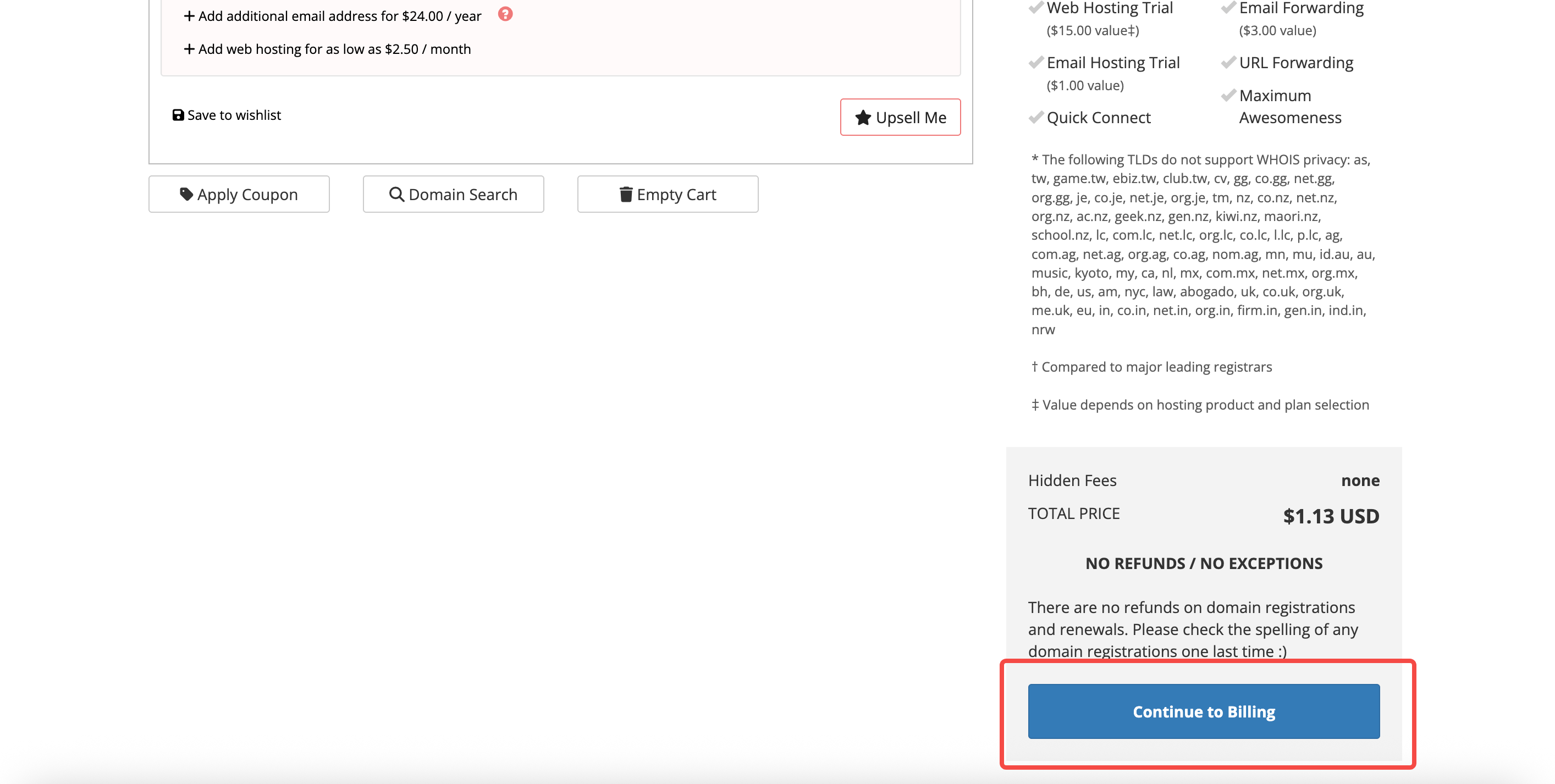Click the no refunds on domain registrations paragraph
Screen dimensions: 1555x784
coord(1193,629)
